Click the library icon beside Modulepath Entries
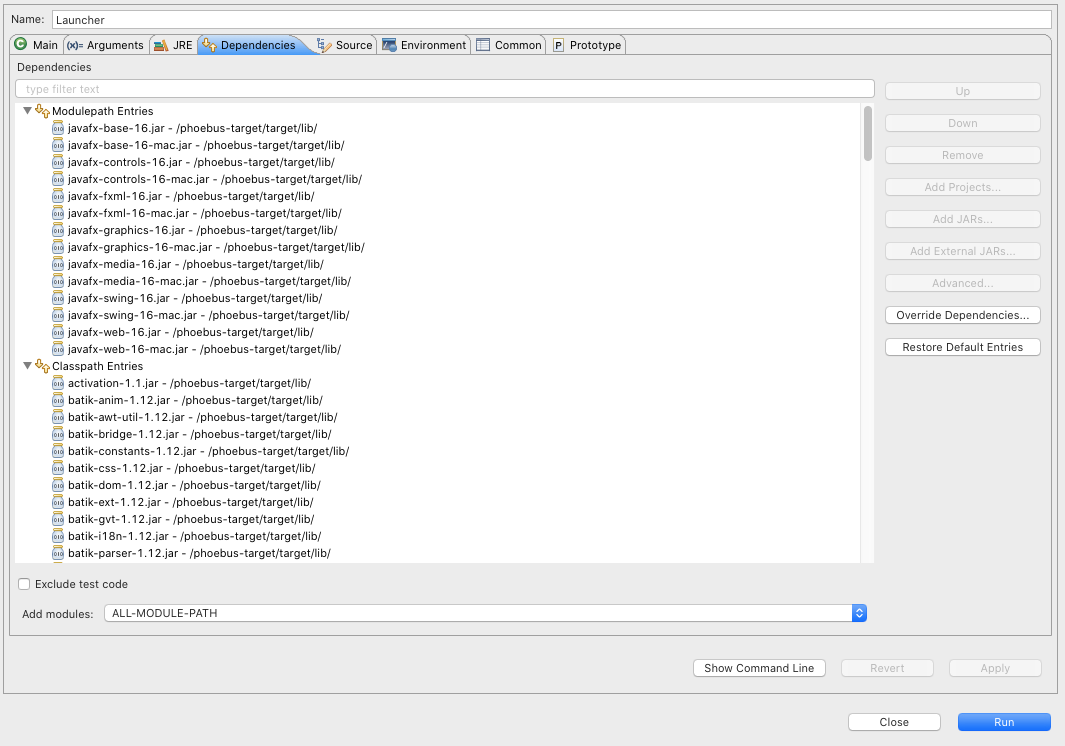 pyautogui.click(x=42, y=111)
